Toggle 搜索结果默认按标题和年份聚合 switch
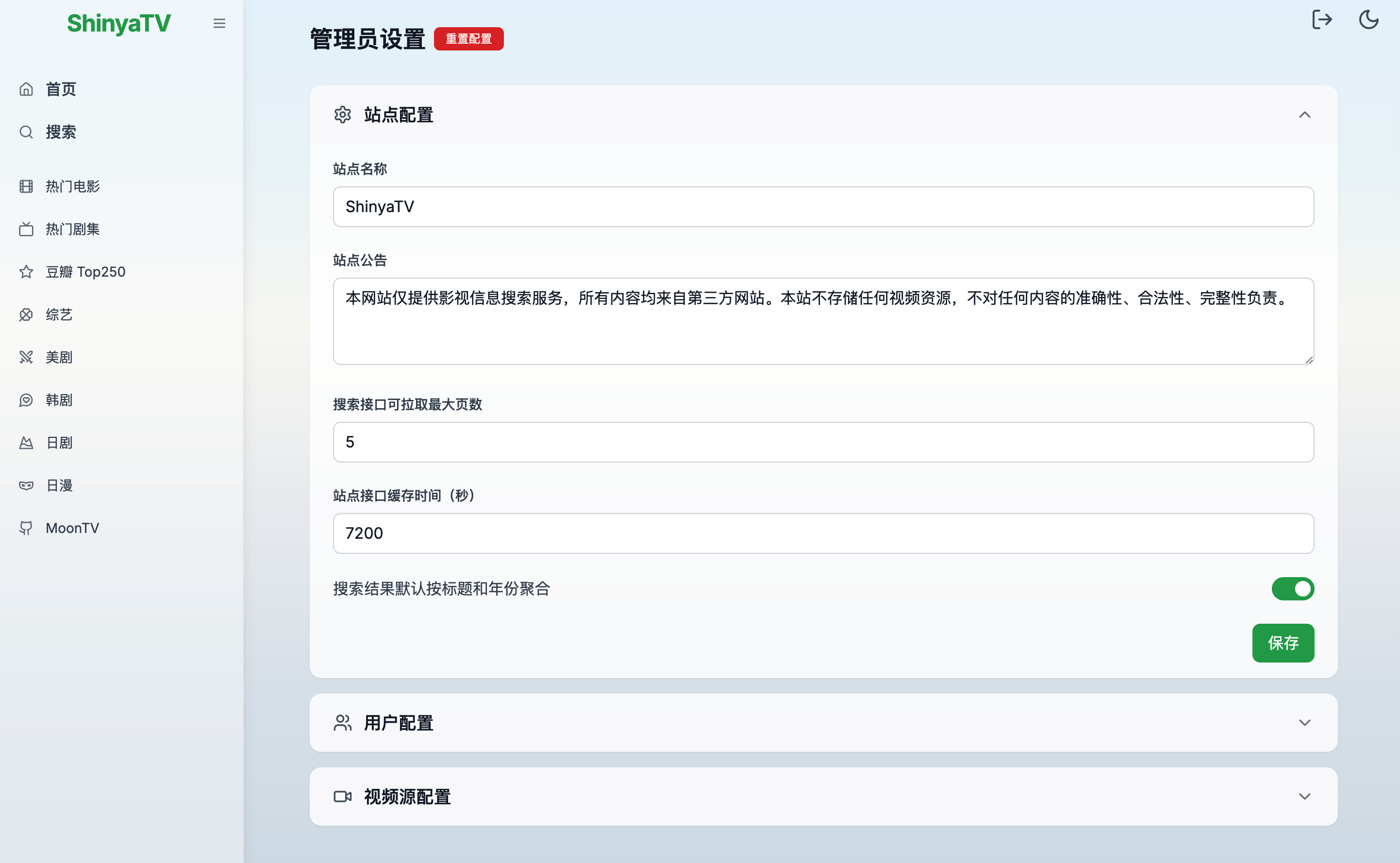1400x863 pixels. point(1293,588)
